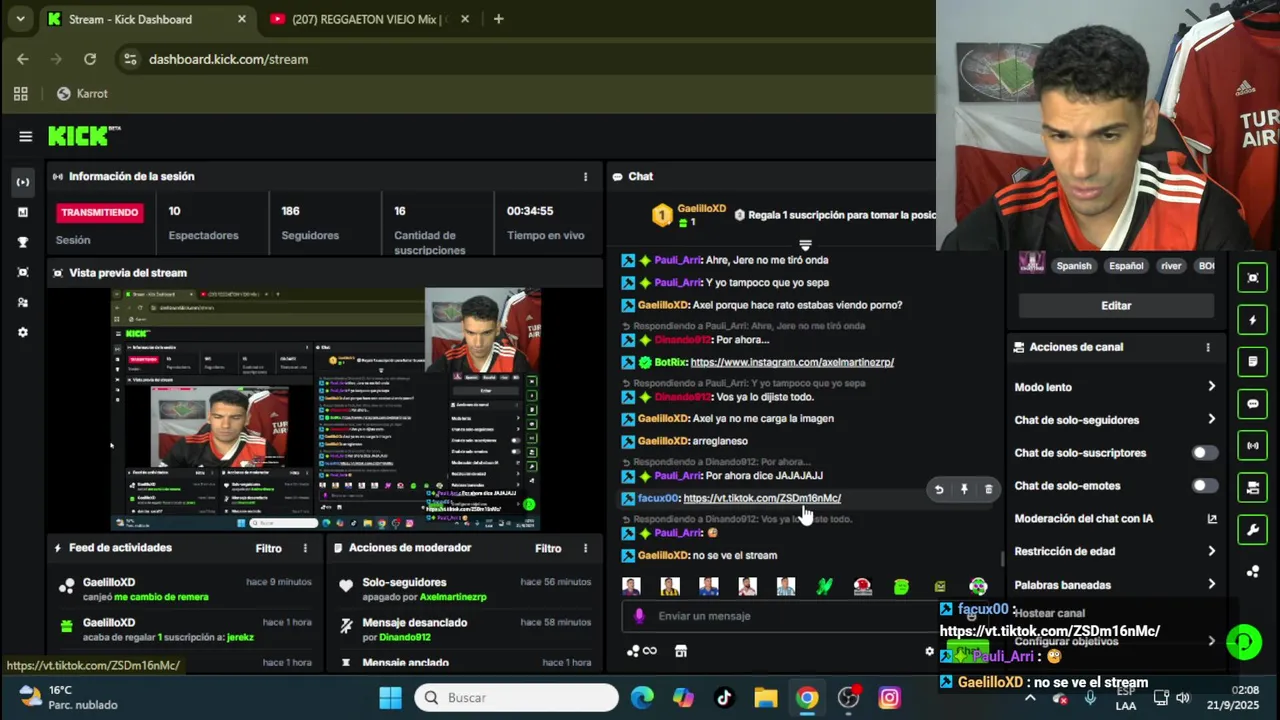1280x720 pixels.
Task: Open chat settings gear below message box
Action: [x=929, y=651]
